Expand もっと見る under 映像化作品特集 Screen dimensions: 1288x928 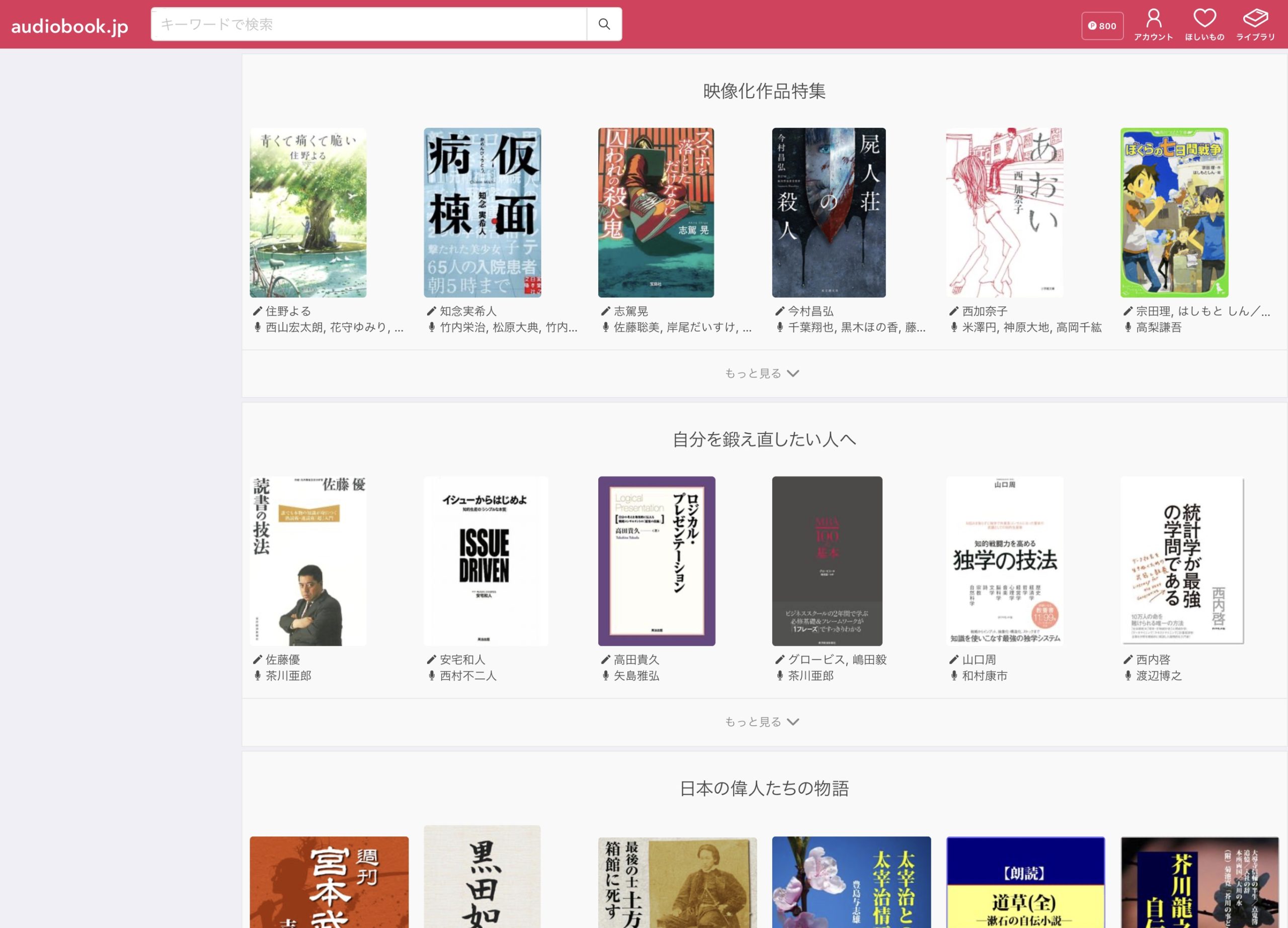(762, 373)
